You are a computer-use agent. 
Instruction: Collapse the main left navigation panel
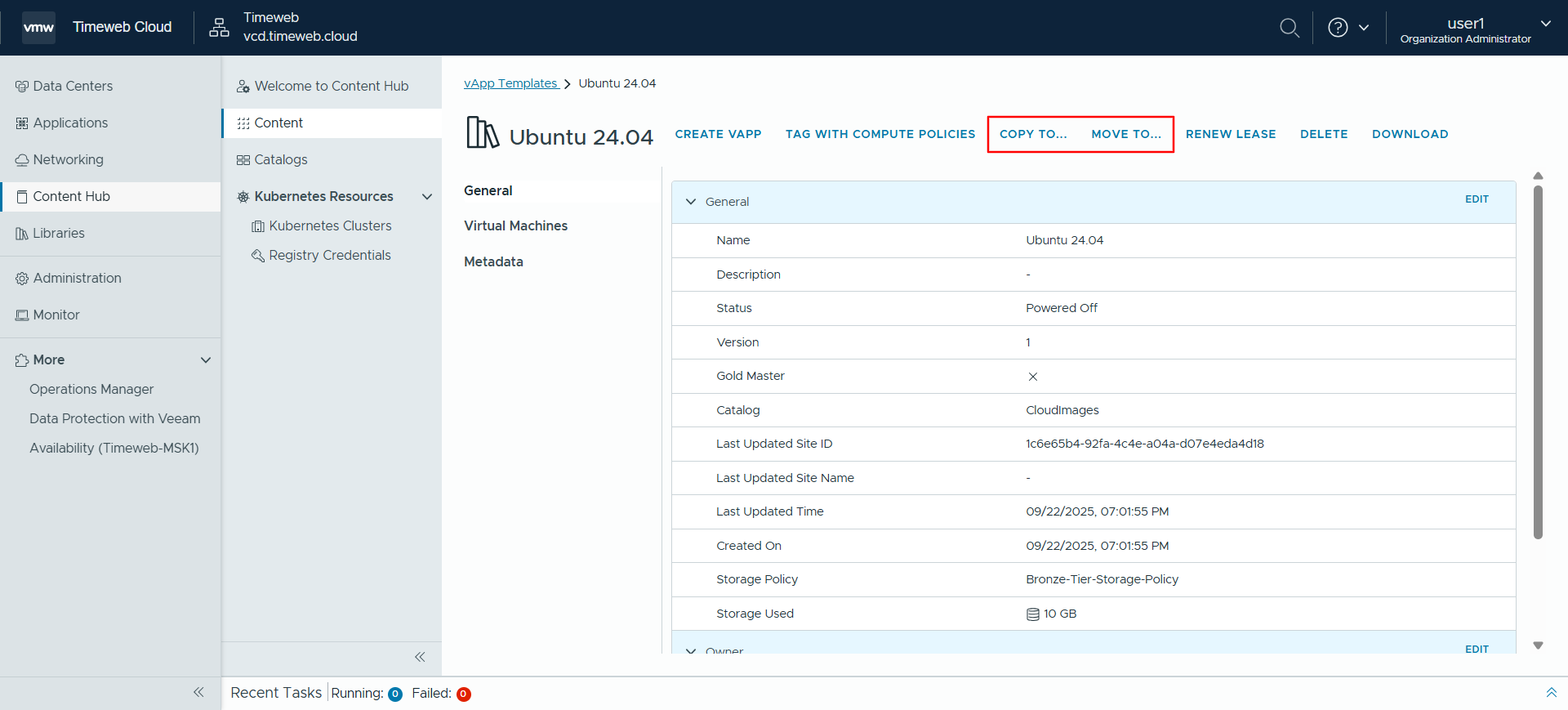[198, 692]
